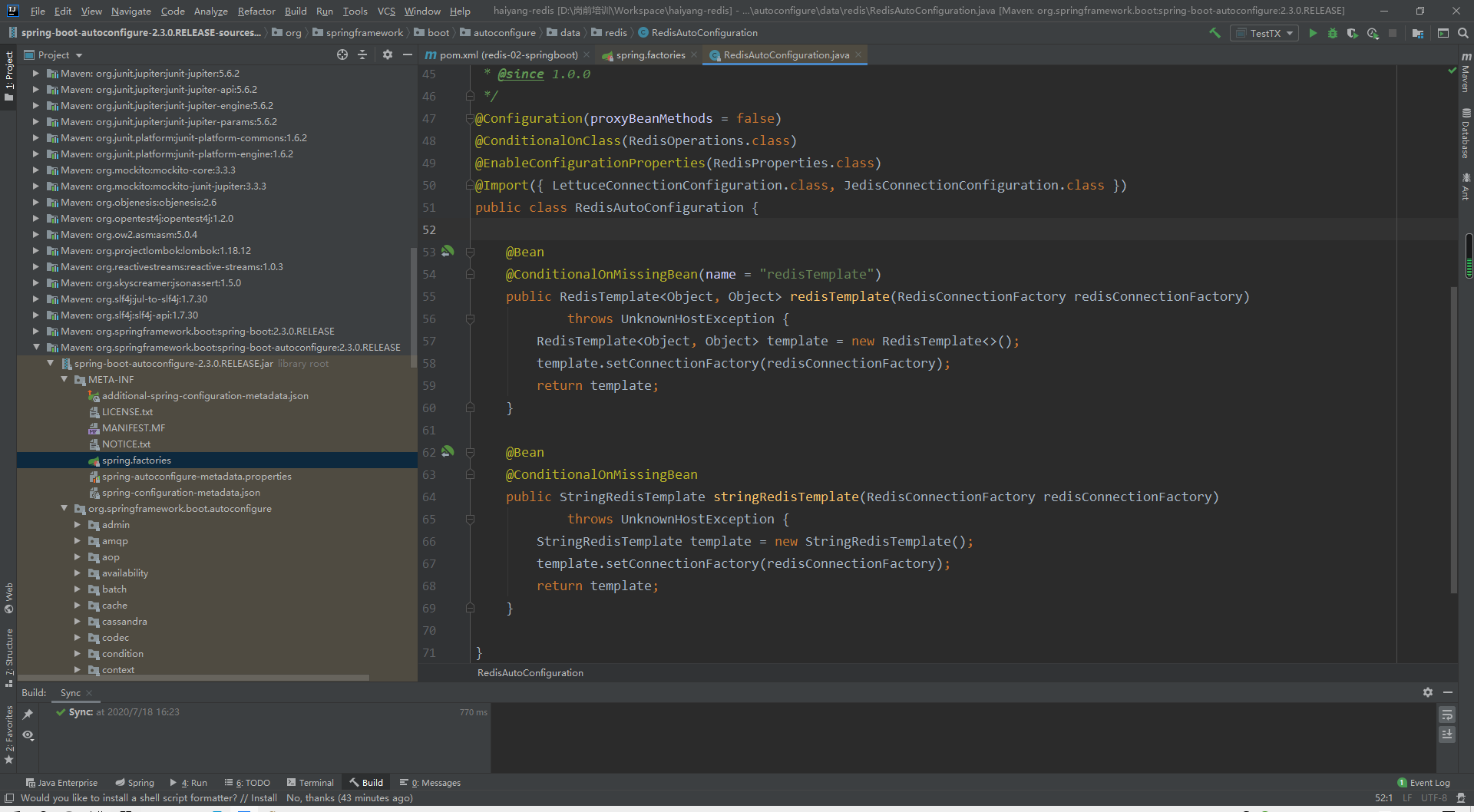
Task: Select MANIFEST.MF in the project tree
Action: [134, 427]
